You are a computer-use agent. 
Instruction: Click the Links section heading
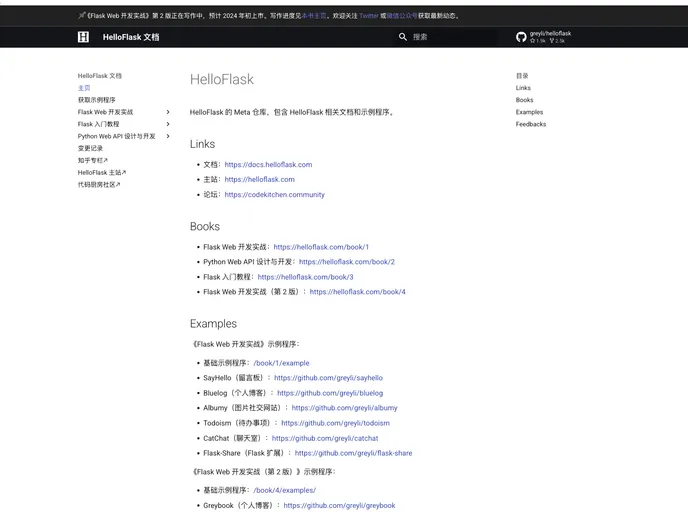pos(202,144)
